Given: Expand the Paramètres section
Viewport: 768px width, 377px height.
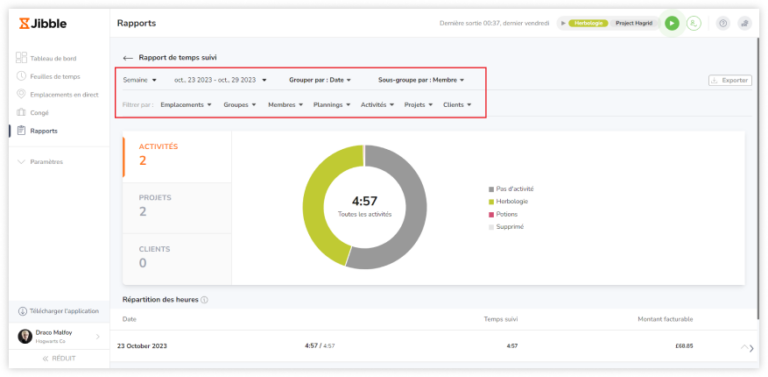Looking at the screenshot, I should (40, 162).
